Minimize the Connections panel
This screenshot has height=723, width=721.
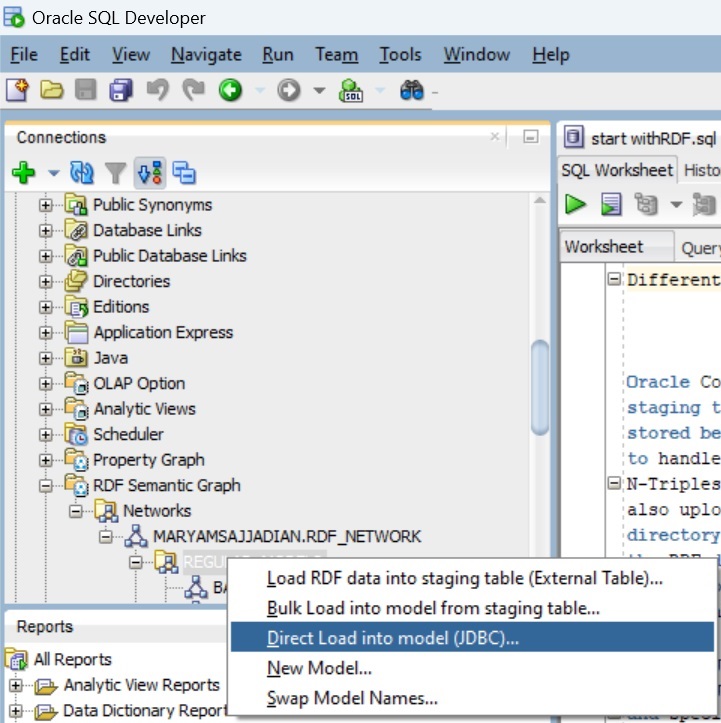tap(531, 137)
